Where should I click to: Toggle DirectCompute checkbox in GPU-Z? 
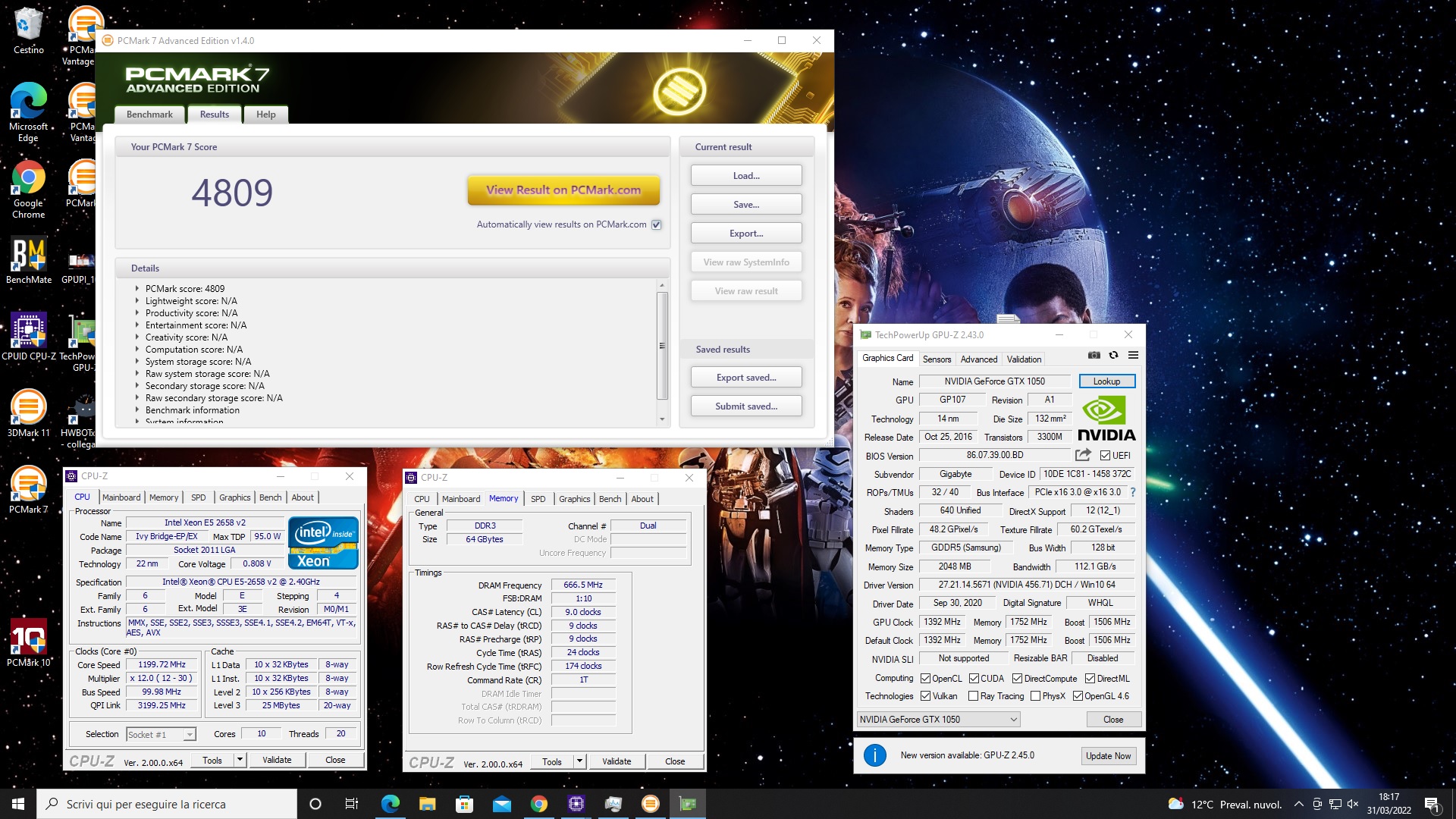pos(1017,679)
